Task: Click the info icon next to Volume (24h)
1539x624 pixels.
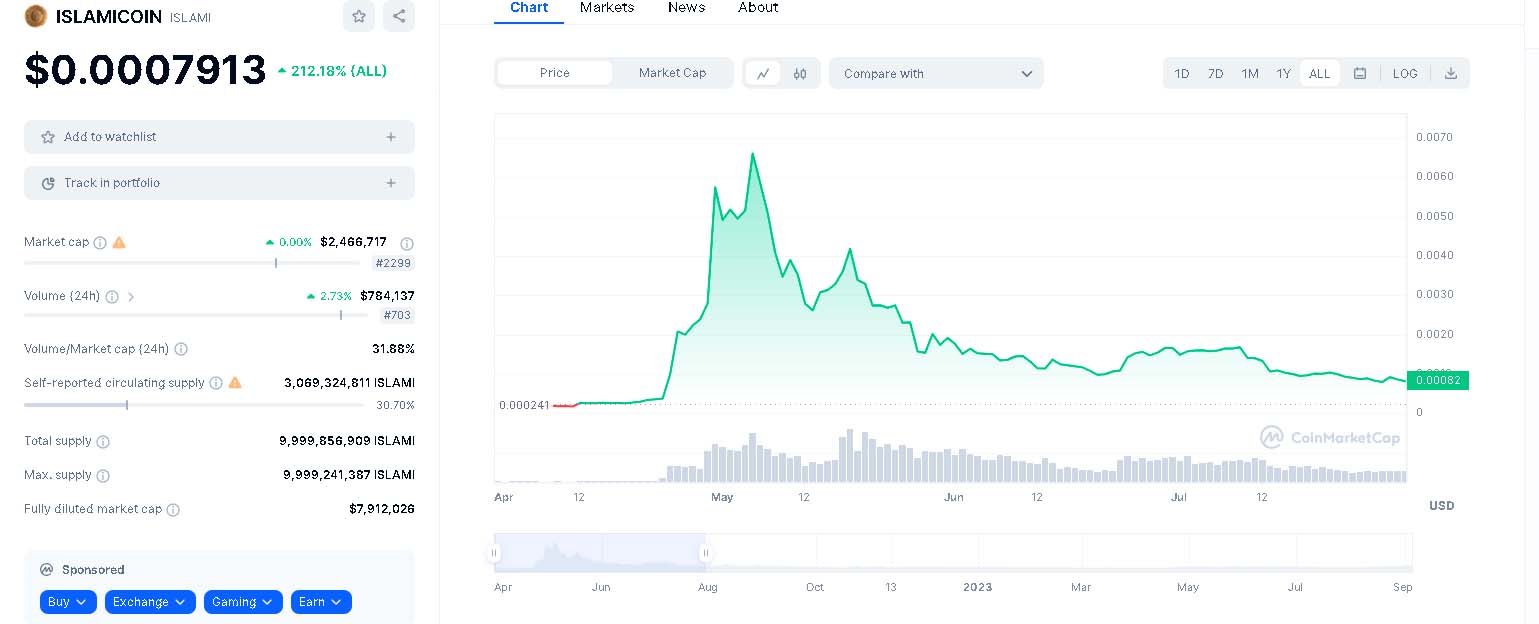Action: tap(112, 297)
